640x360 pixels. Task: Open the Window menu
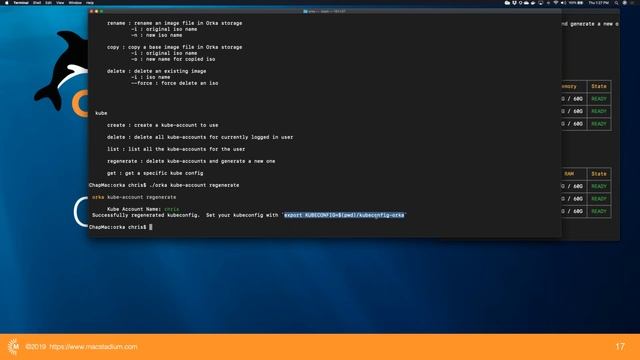(x=75, y=2)
